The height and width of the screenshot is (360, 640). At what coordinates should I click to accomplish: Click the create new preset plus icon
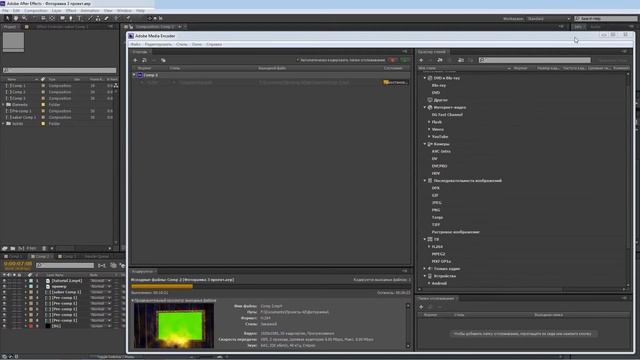(421, 60)
